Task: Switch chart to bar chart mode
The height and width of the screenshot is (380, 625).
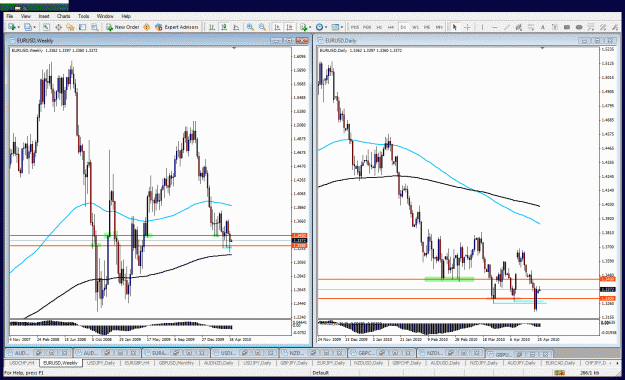Action: tap(212, 27)
